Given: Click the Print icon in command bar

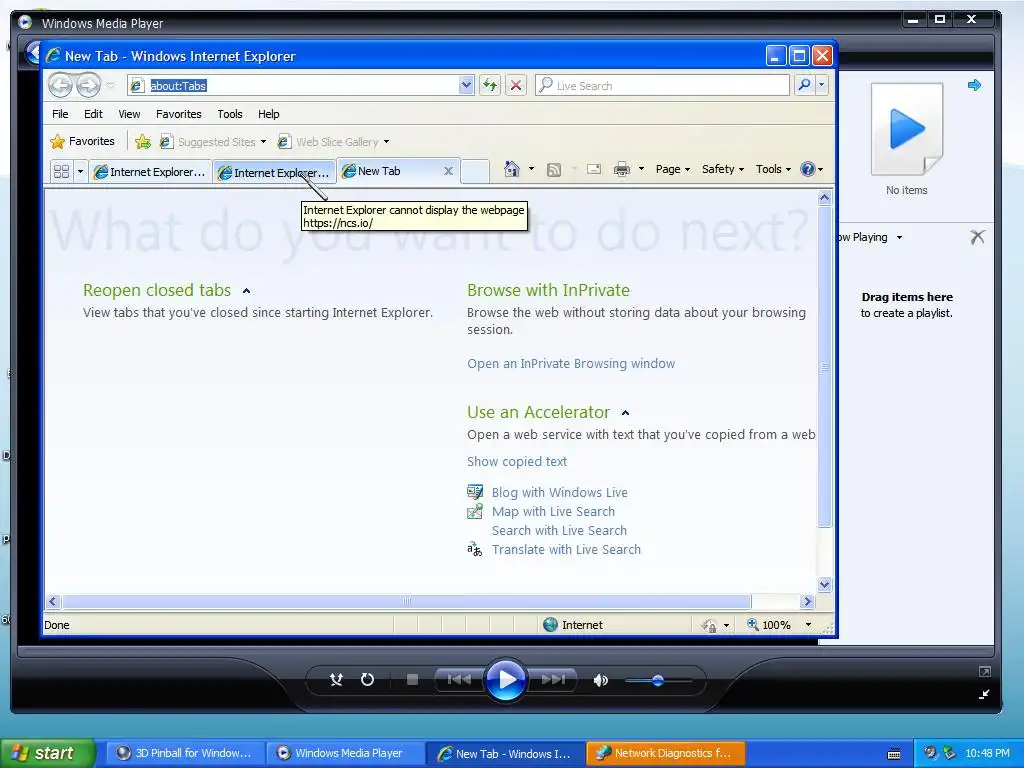Looking at the screenshot, I should point(622,170).
